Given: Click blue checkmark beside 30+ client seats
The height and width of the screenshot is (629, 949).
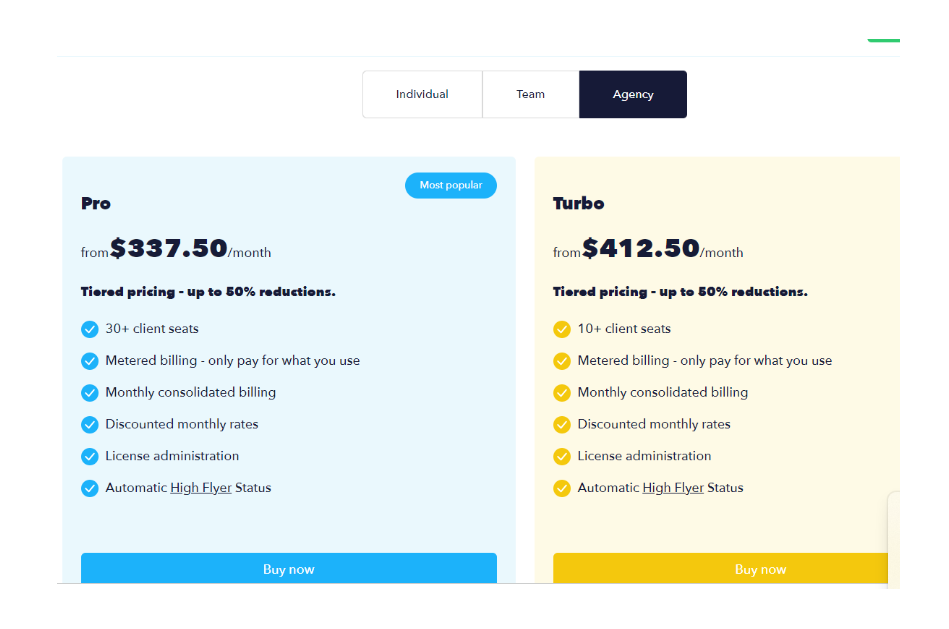Looking at the screenshot, I should pyautogui.click(x=90, y=329).
